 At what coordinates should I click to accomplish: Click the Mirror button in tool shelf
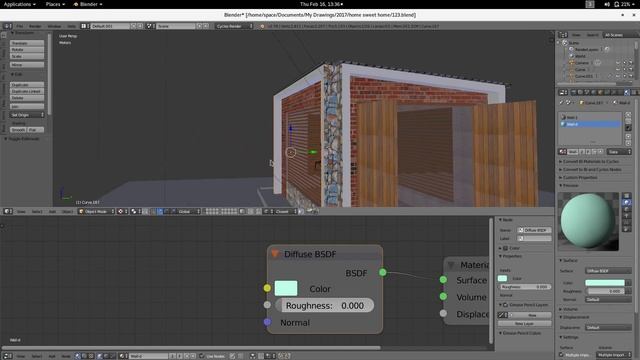27,64
